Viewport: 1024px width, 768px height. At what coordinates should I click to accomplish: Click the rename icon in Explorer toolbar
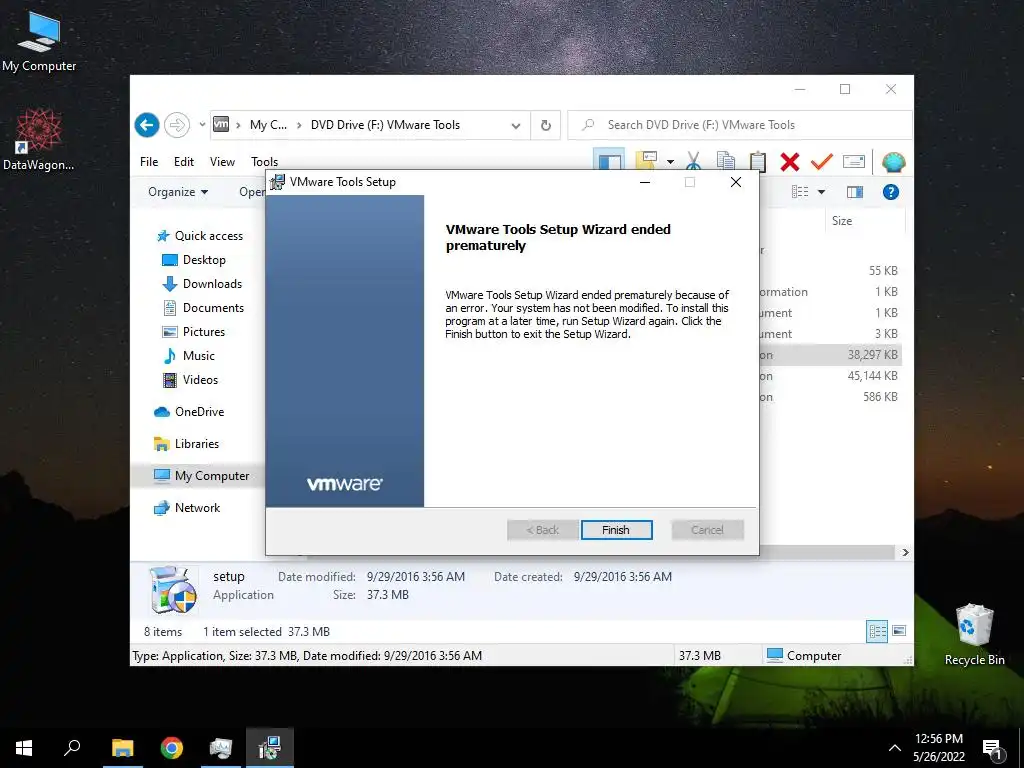pos(854,161)
